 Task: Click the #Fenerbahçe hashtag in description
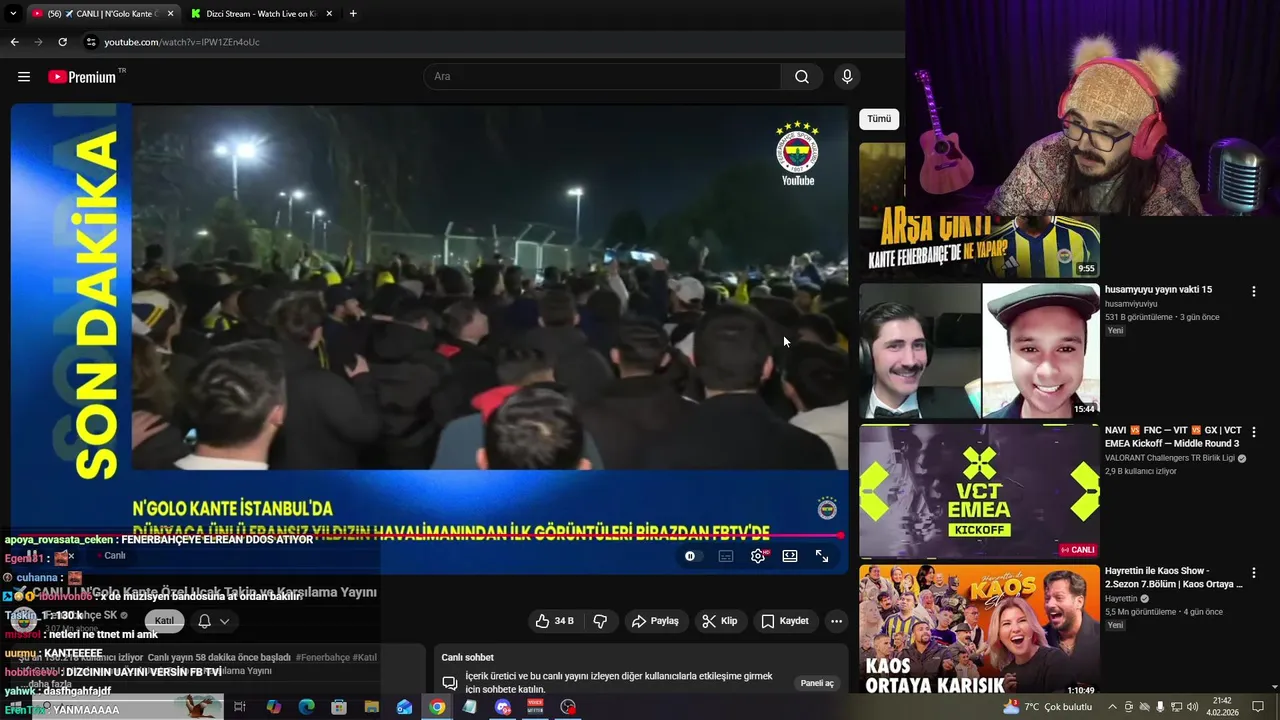[x=322, y=658]
